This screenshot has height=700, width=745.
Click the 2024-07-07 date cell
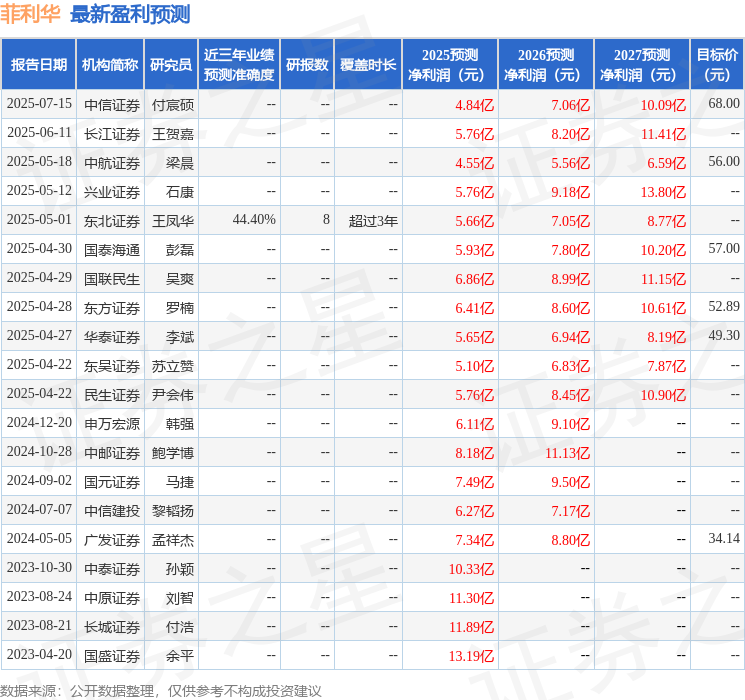tap(39, 509)
